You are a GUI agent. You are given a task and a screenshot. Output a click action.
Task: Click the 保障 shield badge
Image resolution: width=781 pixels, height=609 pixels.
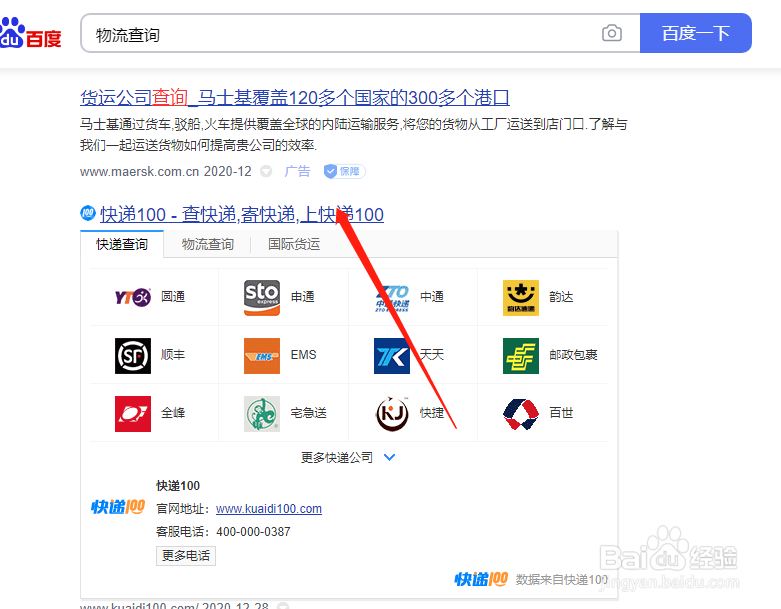coord(345,171)
